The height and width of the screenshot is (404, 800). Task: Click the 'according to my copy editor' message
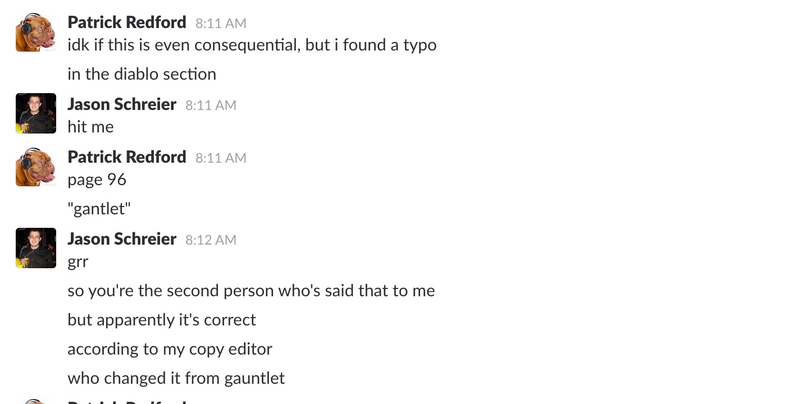coord(170,349)
